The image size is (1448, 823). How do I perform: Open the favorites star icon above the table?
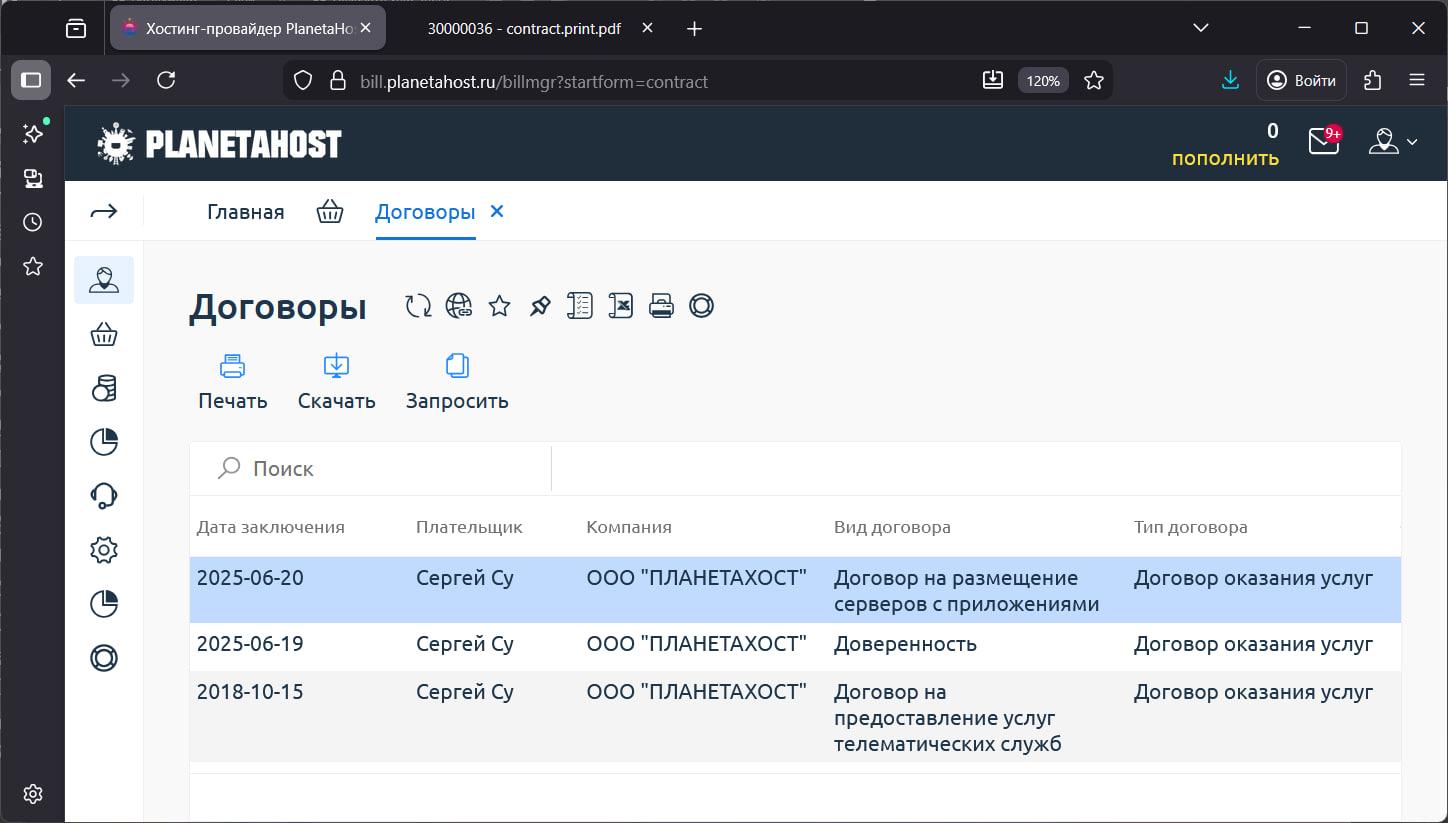[498, 305]
